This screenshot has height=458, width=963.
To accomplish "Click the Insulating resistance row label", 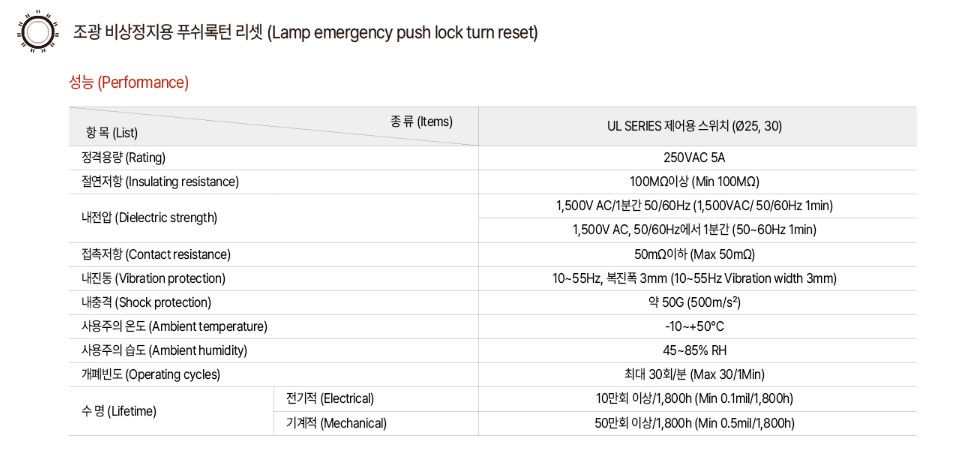I will (160, 182).
